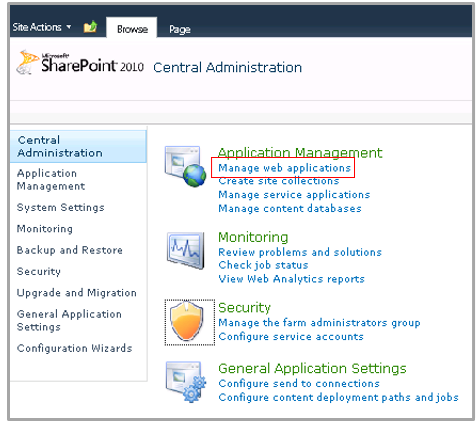This screenshot has width=476, height=422.
Task: Open Upgrade and Migration in the sidebar
Action: [77, 293]
